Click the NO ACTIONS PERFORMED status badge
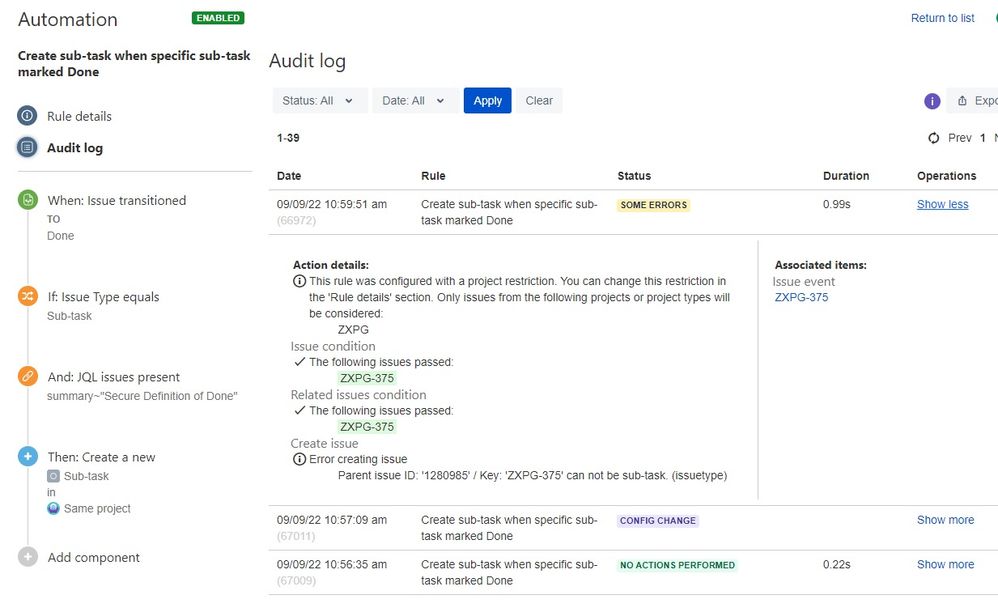The width and height of the screenshot is (998, 600). tap(677, 565)
